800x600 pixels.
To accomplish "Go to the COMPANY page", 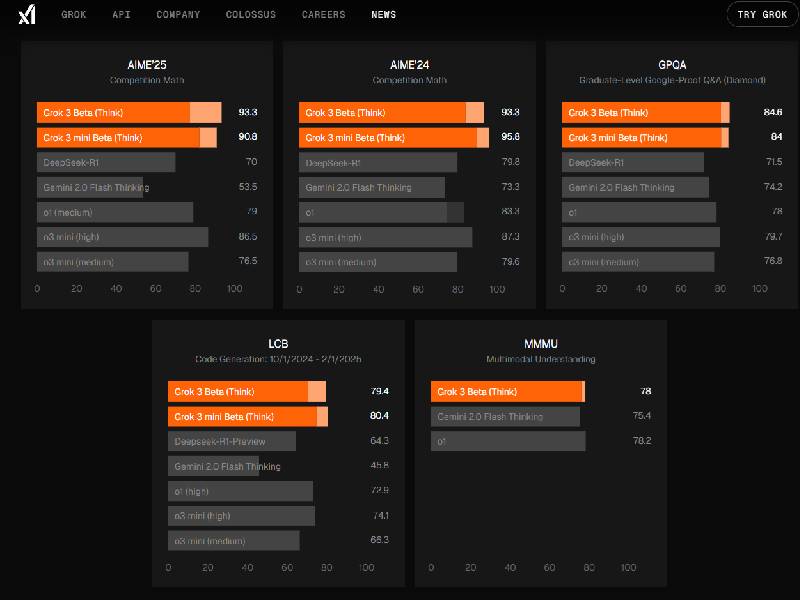I will pyautogui.click(x=178, y=15).
